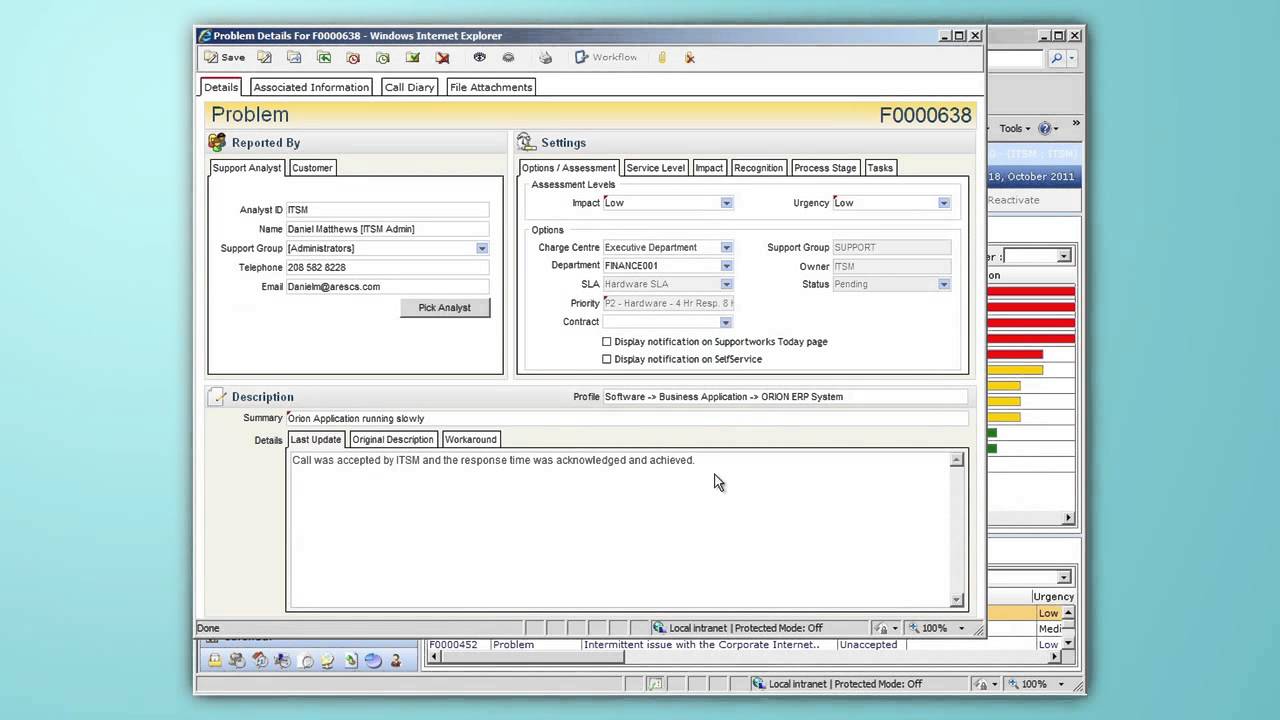Expand the Support Group [Administrators] dropdown
The width and height of the screenshot is (1280, 720).
point(482,248)
